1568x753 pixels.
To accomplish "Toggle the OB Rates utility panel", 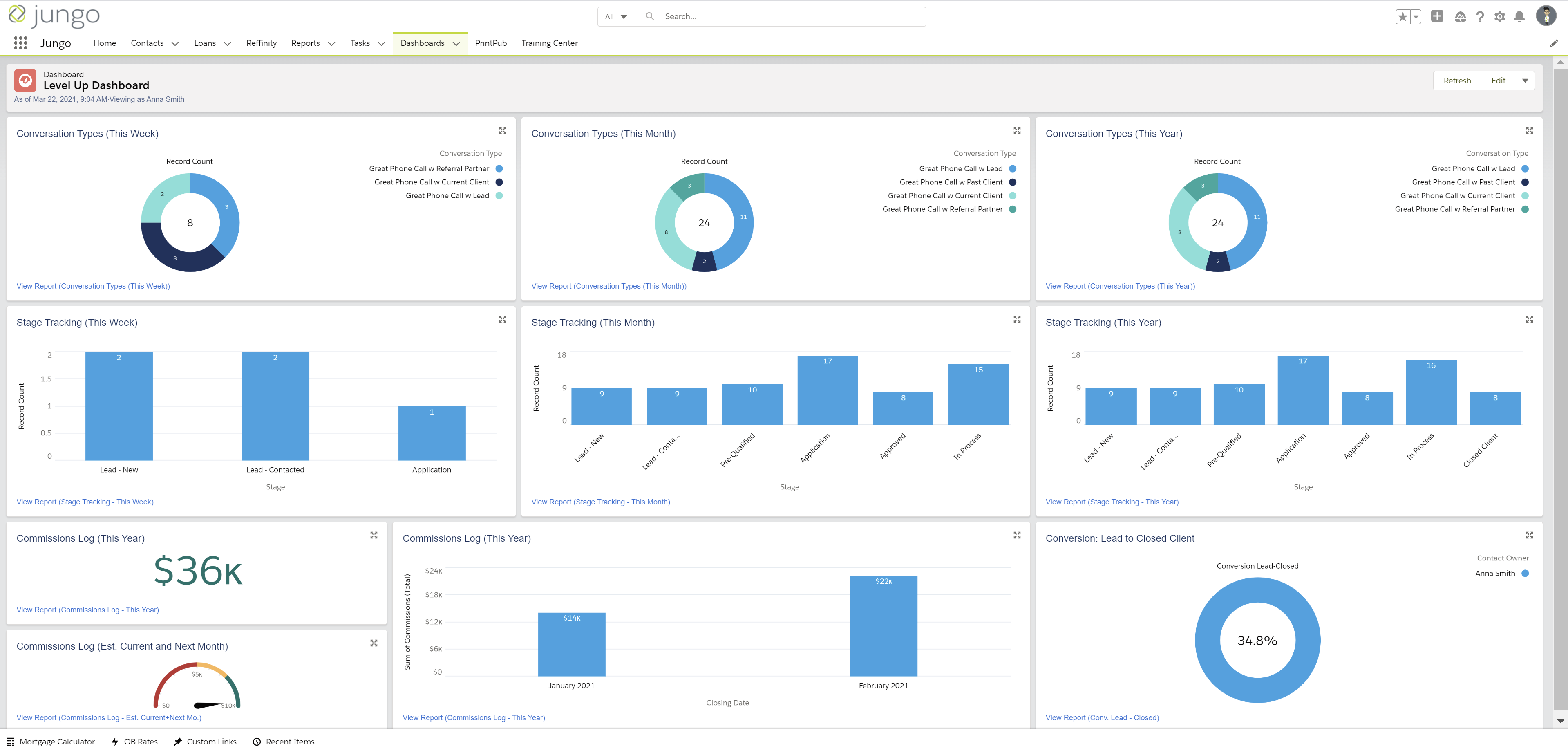I will [134, 742].
